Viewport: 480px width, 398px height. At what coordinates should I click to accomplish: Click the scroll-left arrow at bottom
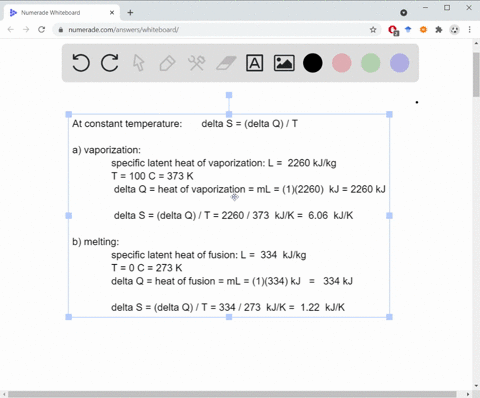[4, 394]
